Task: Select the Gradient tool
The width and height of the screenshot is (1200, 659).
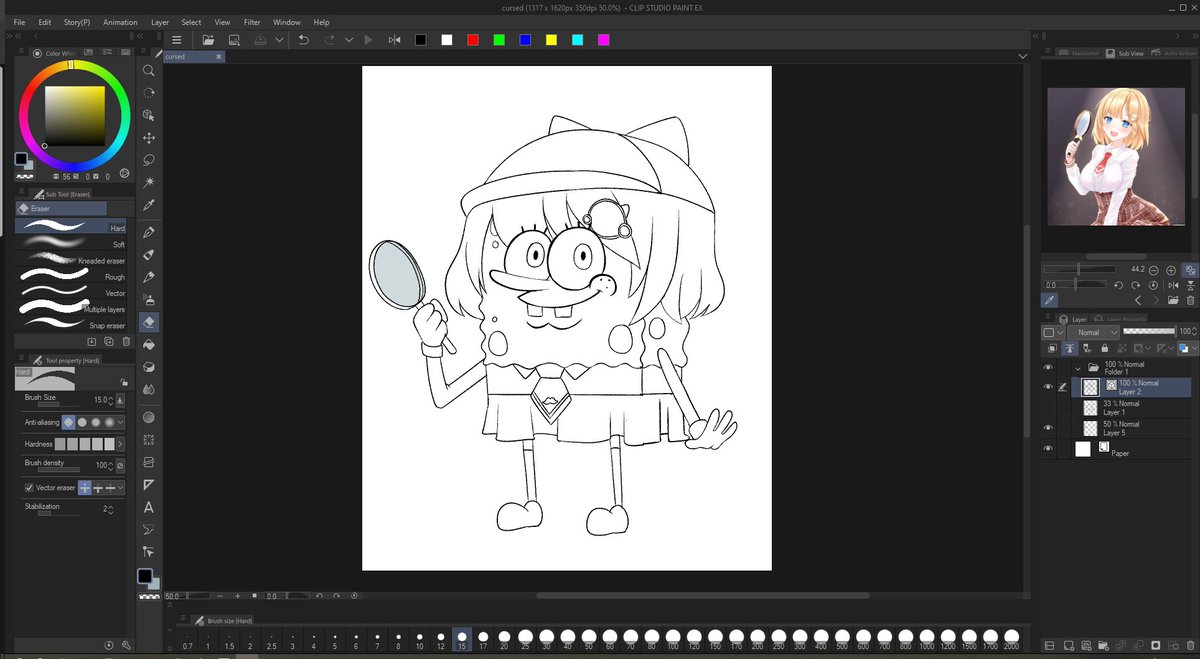Action: pos(149,417)
